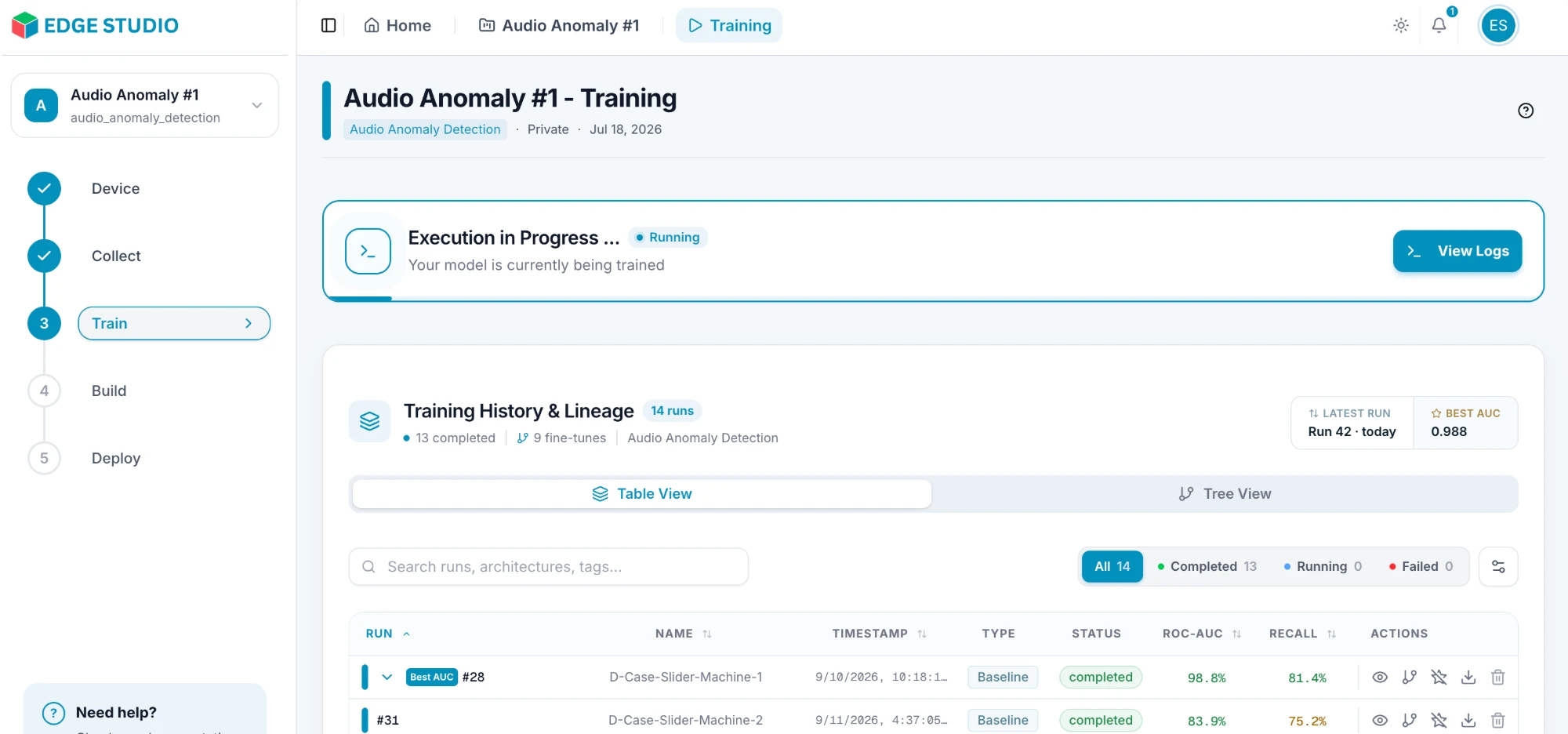Toggle the star-off icon on run #31

tap(1439, 720)
